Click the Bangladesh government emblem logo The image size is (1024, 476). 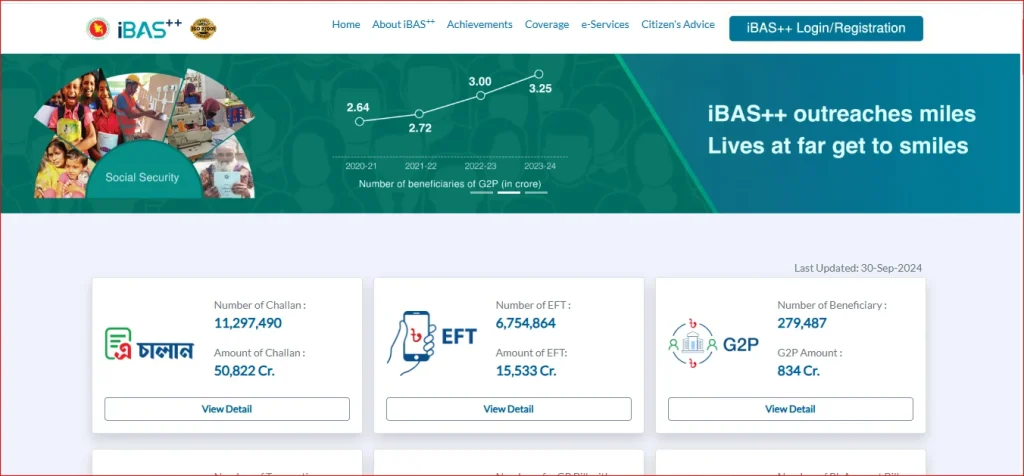point(98,28)
